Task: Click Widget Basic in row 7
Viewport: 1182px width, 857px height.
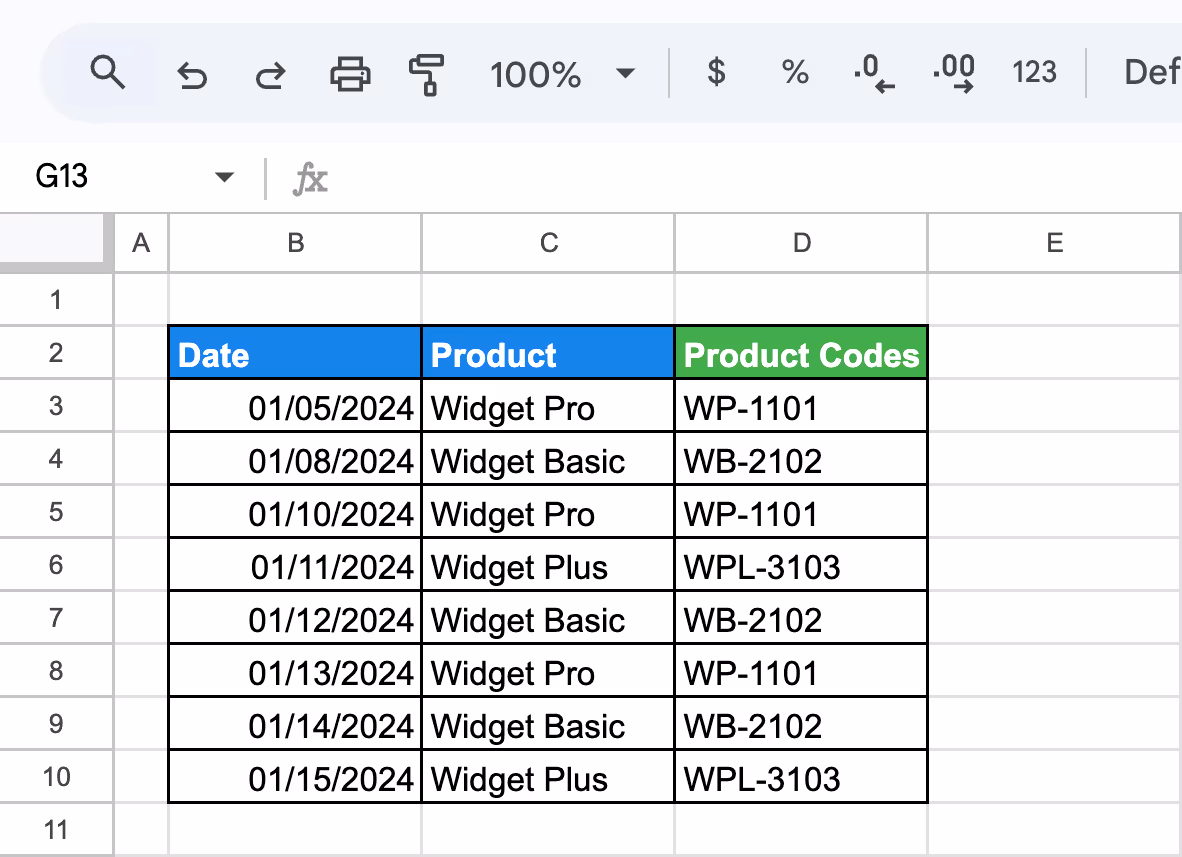Action: coord(548,618)
